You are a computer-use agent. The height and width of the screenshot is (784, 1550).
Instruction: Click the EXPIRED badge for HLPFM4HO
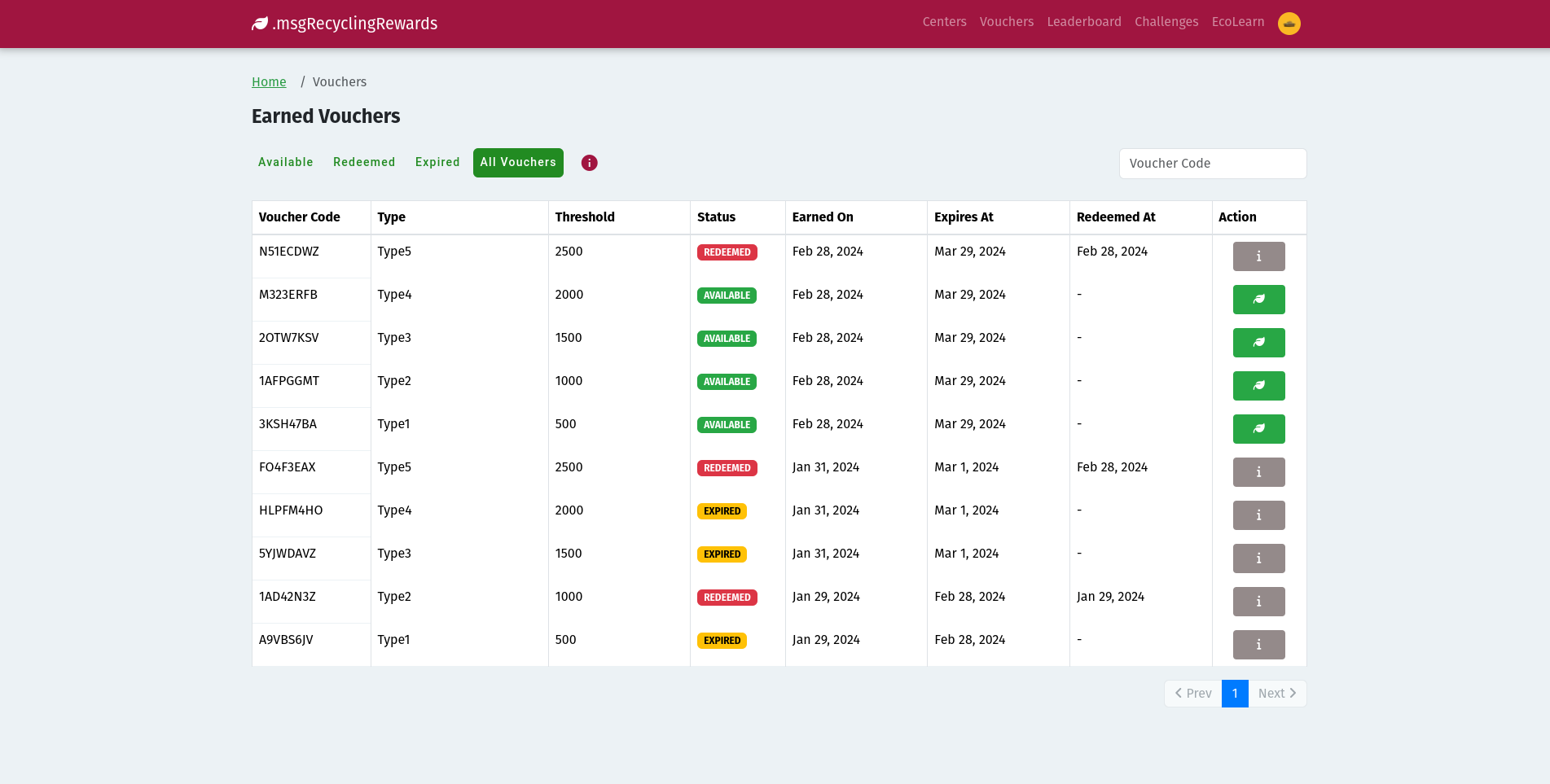[x=722, y=511]
